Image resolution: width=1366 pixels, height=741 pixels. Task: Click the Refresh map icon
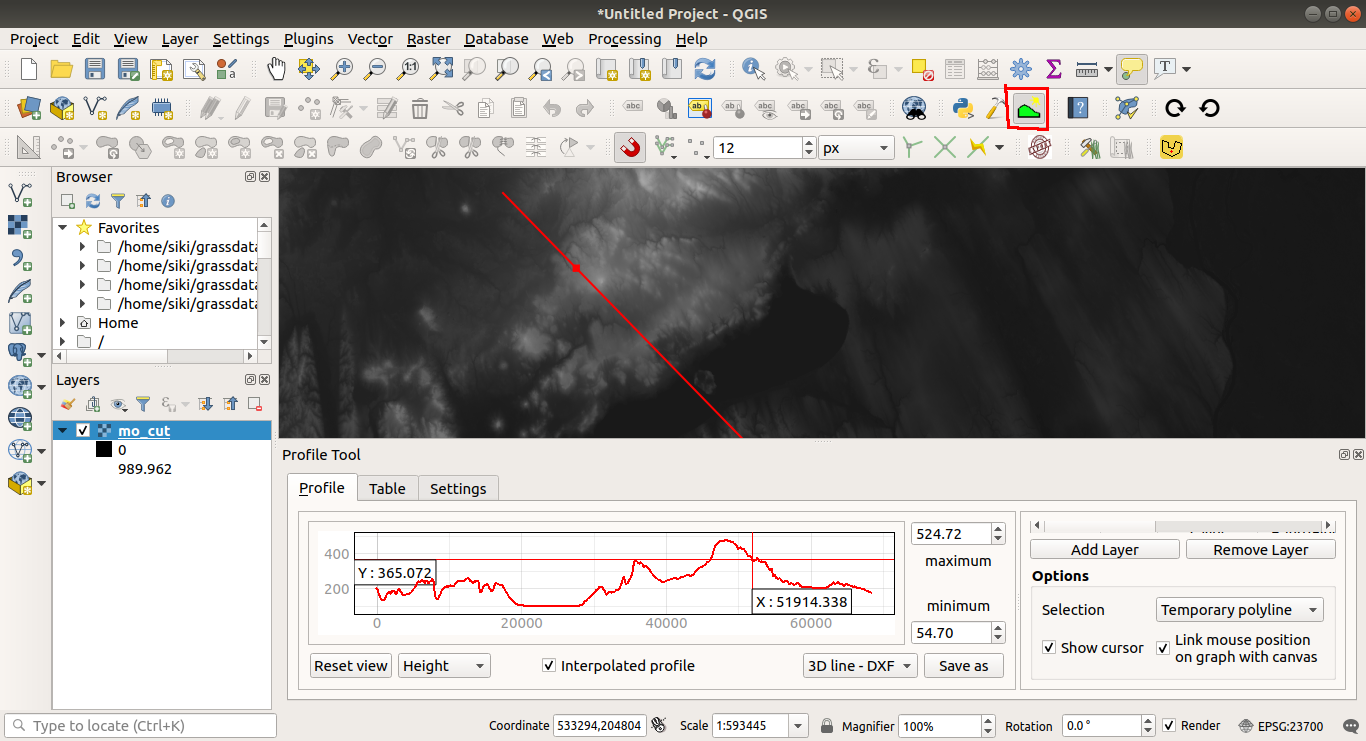coord(705,69)
